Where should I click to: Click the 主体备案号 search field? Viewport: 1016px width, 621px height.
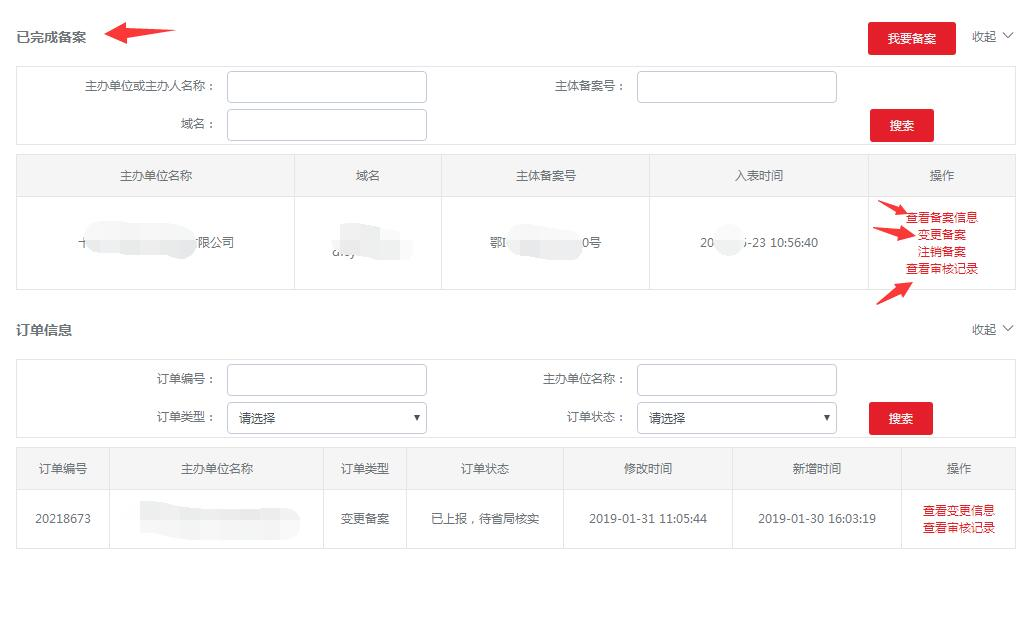736,87
